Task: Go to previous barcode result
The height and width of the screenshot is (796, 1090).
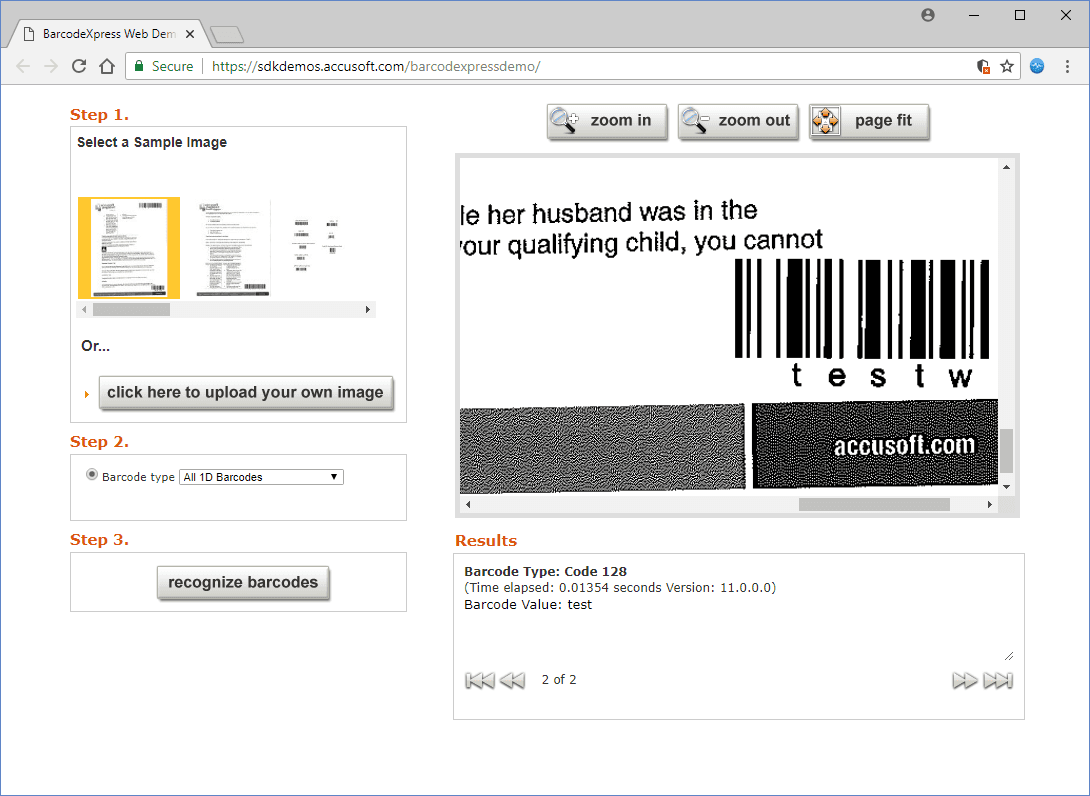Action: coord(512,680)
